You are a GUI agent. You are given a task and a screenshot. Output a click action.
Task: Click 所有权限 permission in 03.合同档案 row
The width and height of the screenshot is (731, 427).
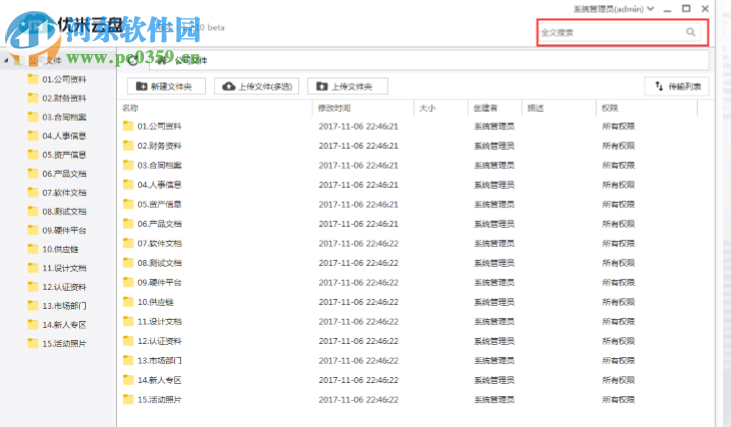618,165
